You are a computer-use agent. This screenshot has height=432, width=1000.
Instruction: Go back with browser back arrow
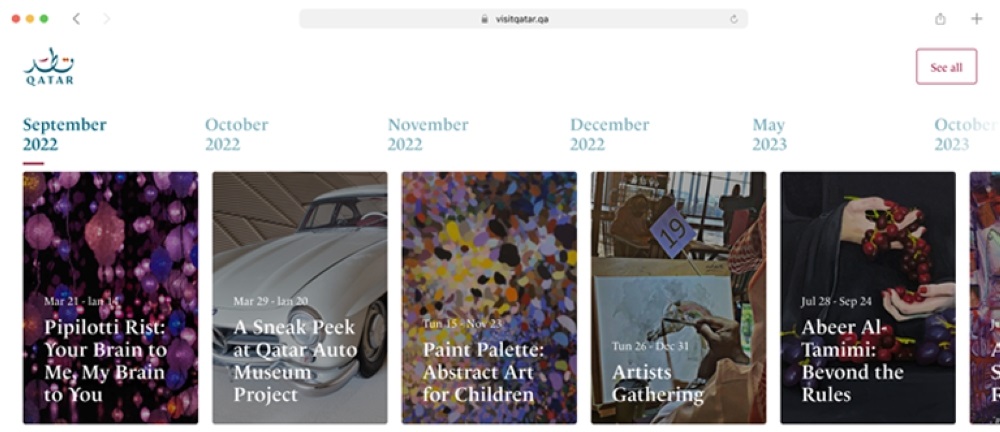pyautogui.click(x=77, y=19)
